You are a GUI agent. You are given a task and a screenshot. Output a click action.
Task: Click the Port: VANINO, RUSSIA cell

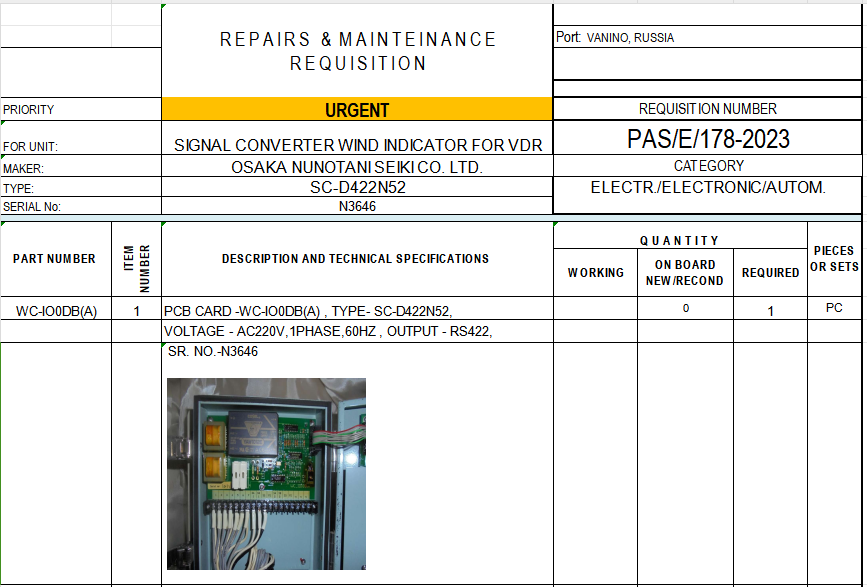click(708, 38)
